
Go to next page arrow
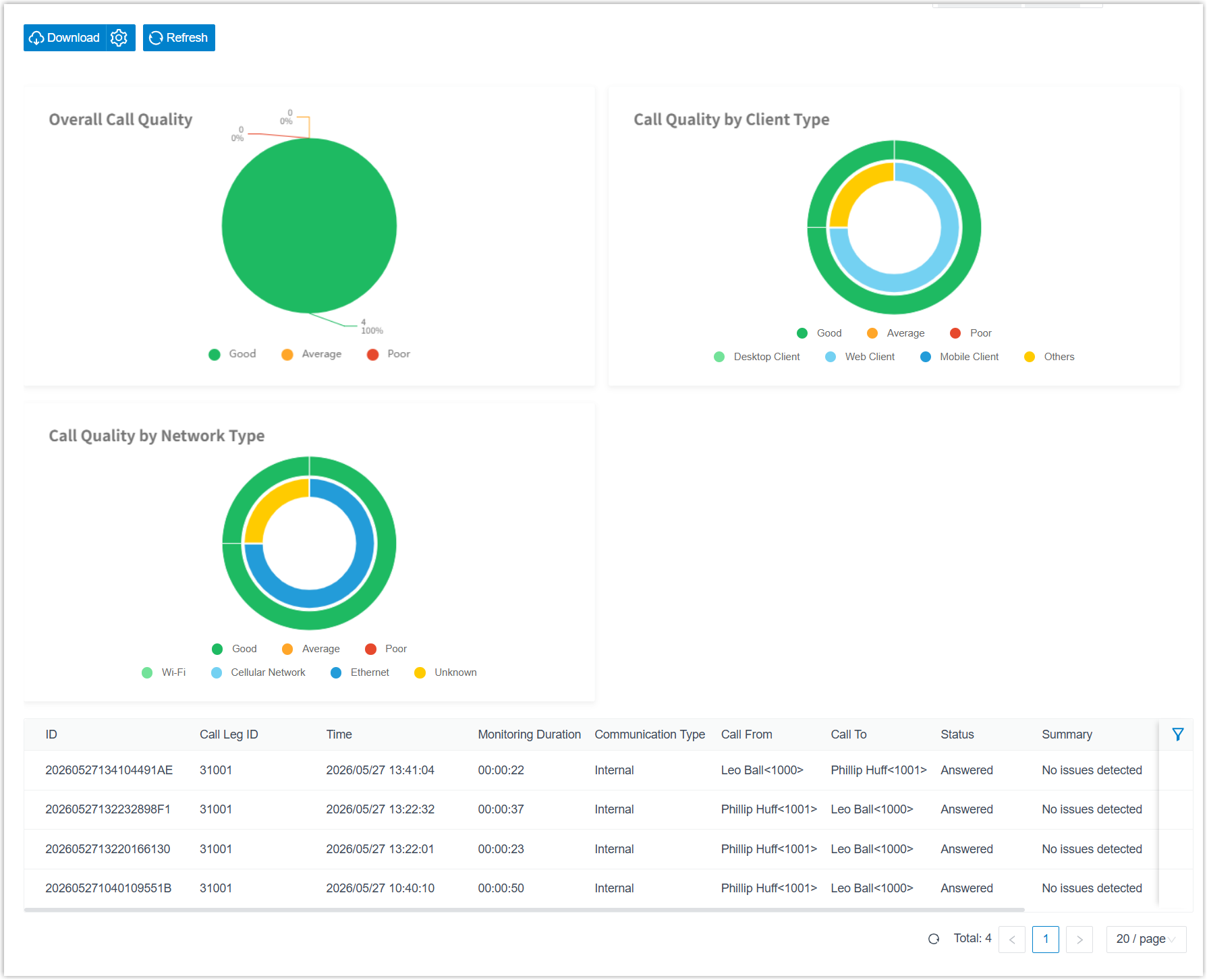[1079, 940]
